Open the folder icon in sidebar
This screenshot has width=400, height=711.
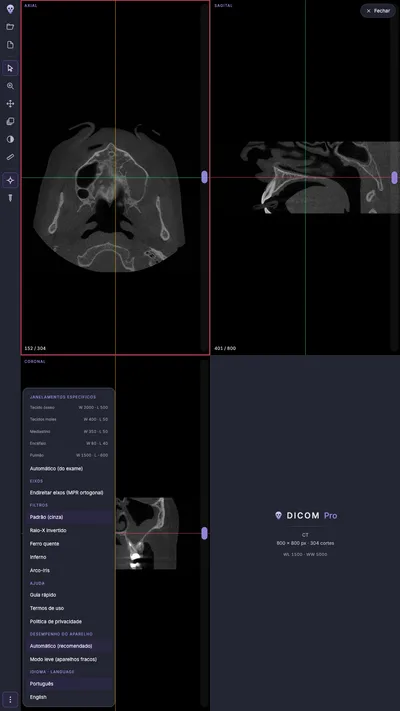[x=10, y=27]
